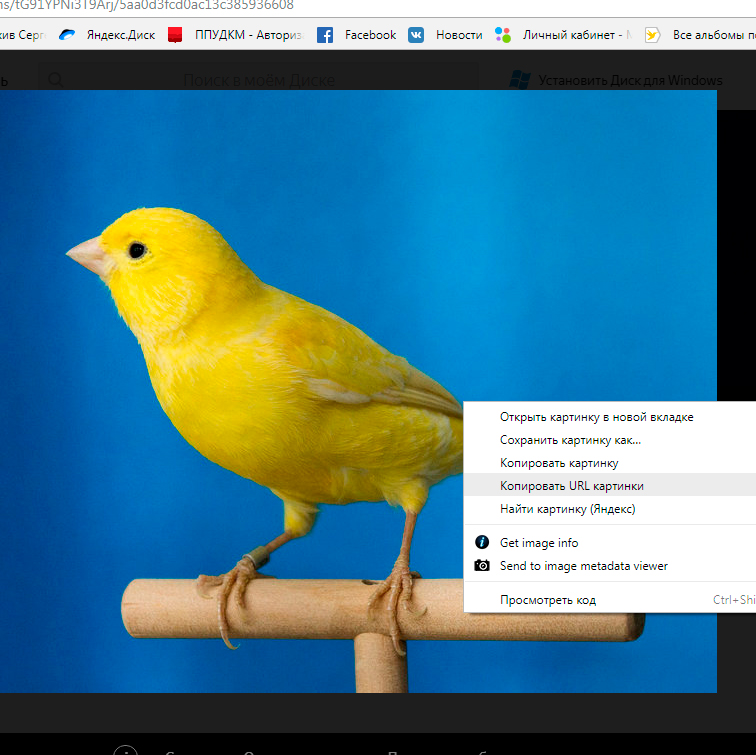Open the Facebook bookmark

click(357, 35)
